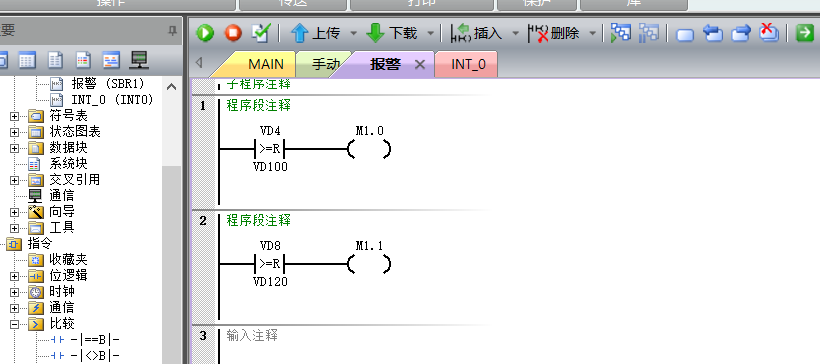Click the color-striped table icon above tree
Screen dimensions: 820x364
click(x=83, y=61)
